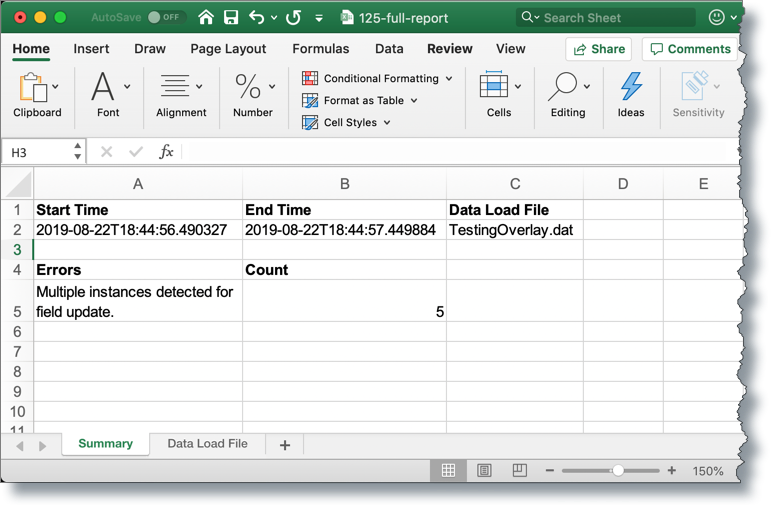
Task: Click the formula bar cancel X icon
Action: 106,152
